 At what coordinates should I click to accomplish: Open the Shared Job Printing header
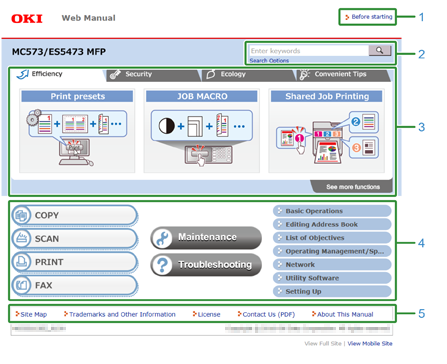coord(327,96)
